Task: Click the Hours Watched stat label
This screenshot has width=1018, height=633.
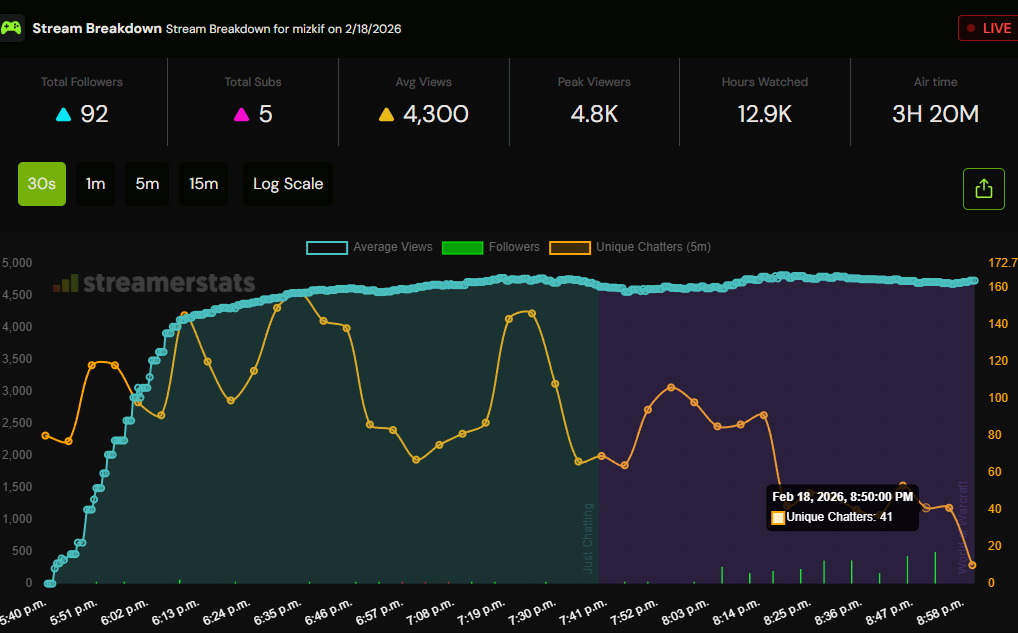Action: click(765, 82)
